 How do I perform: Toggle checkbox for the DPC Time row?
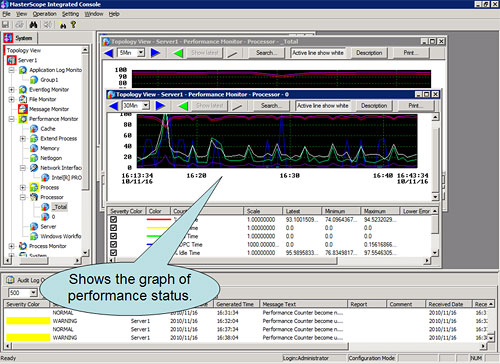pos(113,244)
